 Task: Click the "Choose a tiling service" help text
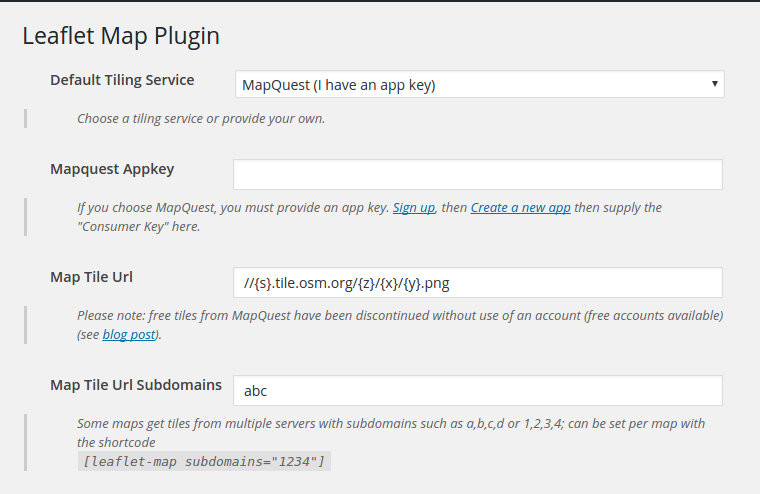click(x=201, y=118)
